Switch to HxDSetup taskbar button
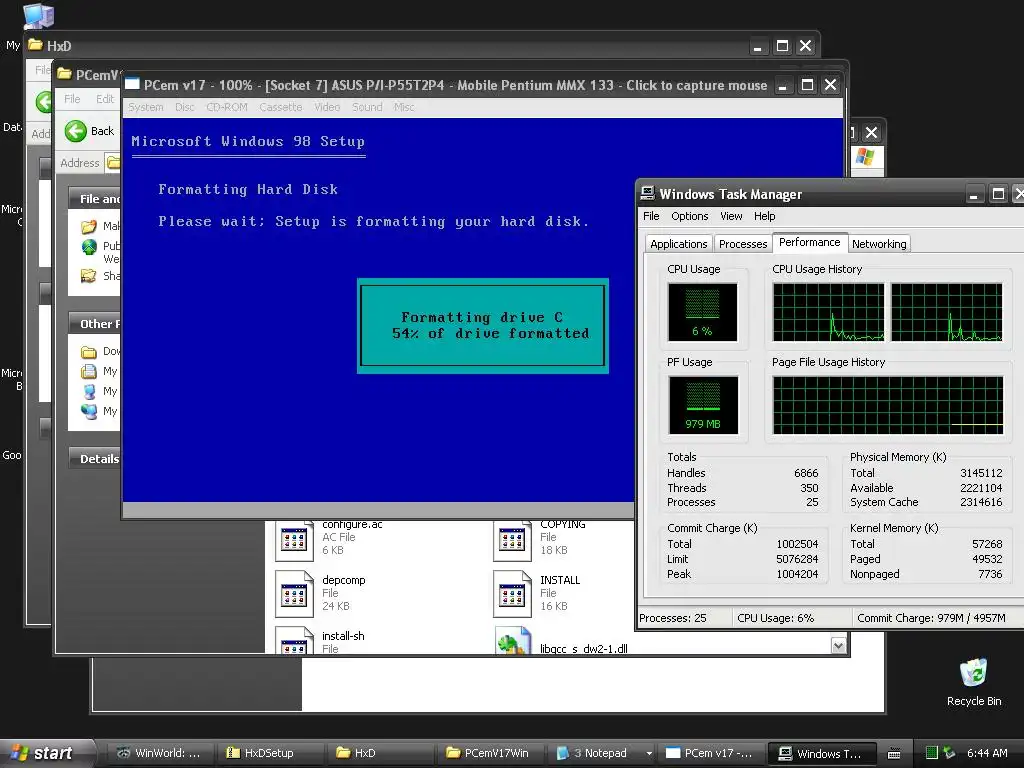Image resolution: width=1024 pixels, height=768 pixels. point(269,753)
